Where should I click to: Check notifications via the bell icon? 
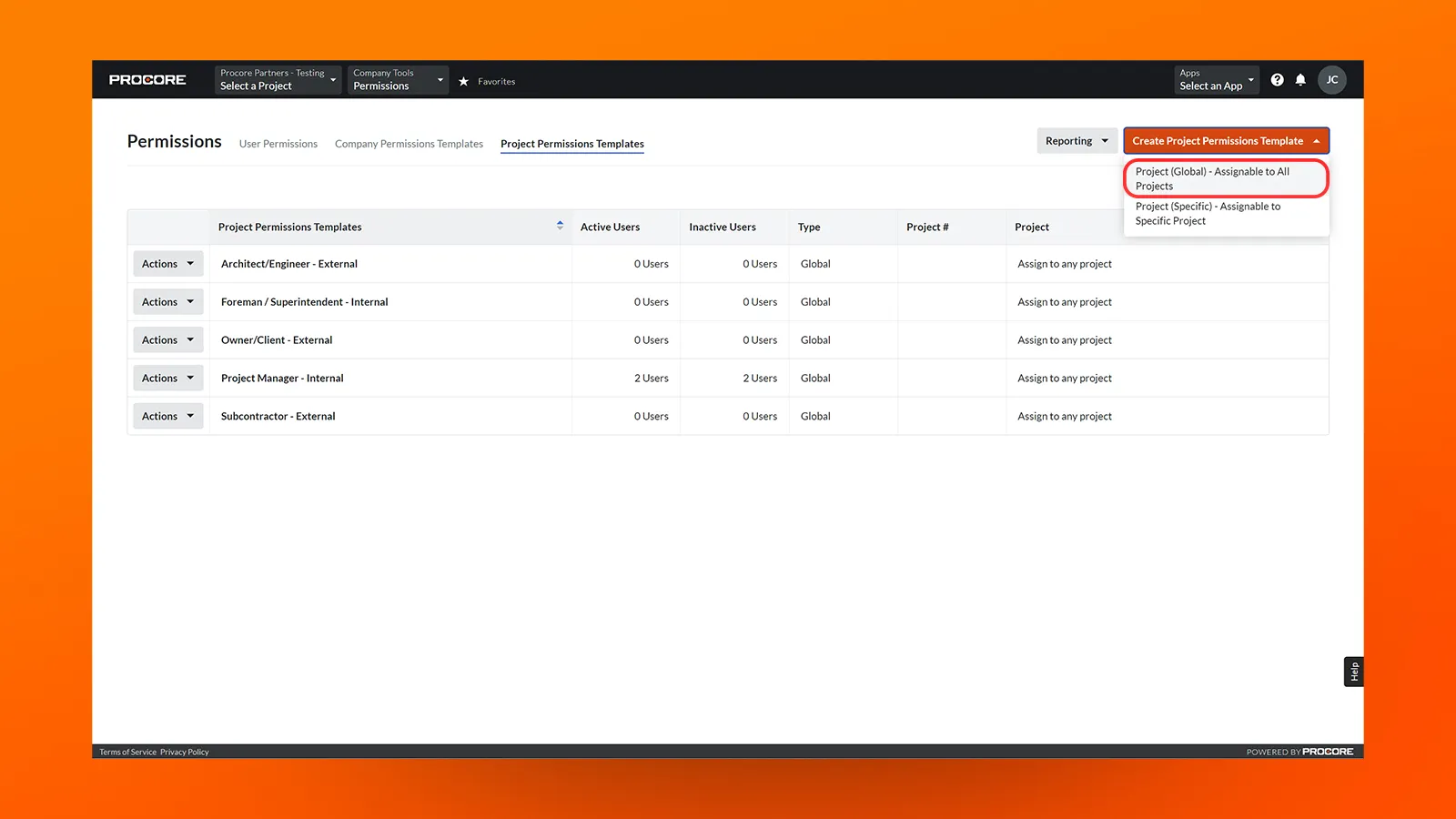[1300, 79]
